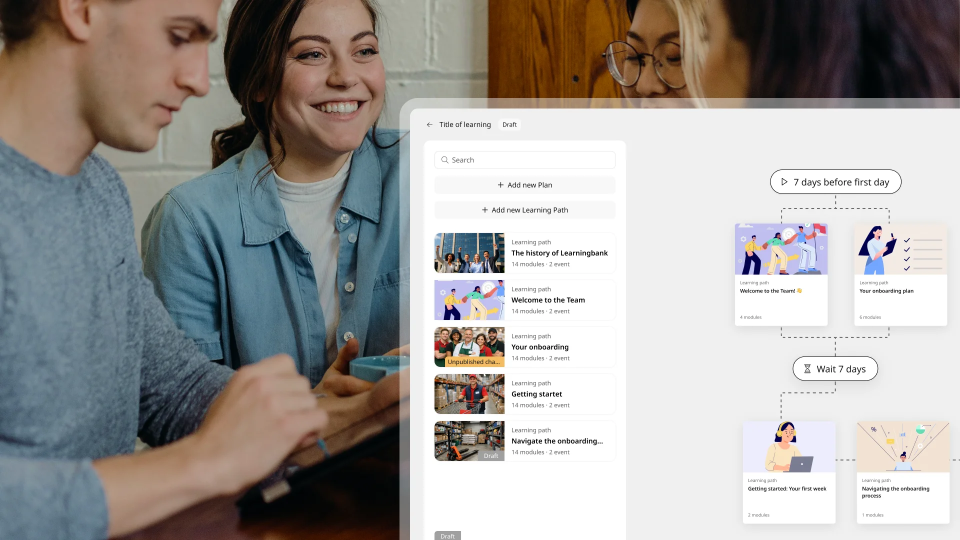
Task: Click the Title of learning heading text
Action: pyautogui.click(x=465, y=125)
